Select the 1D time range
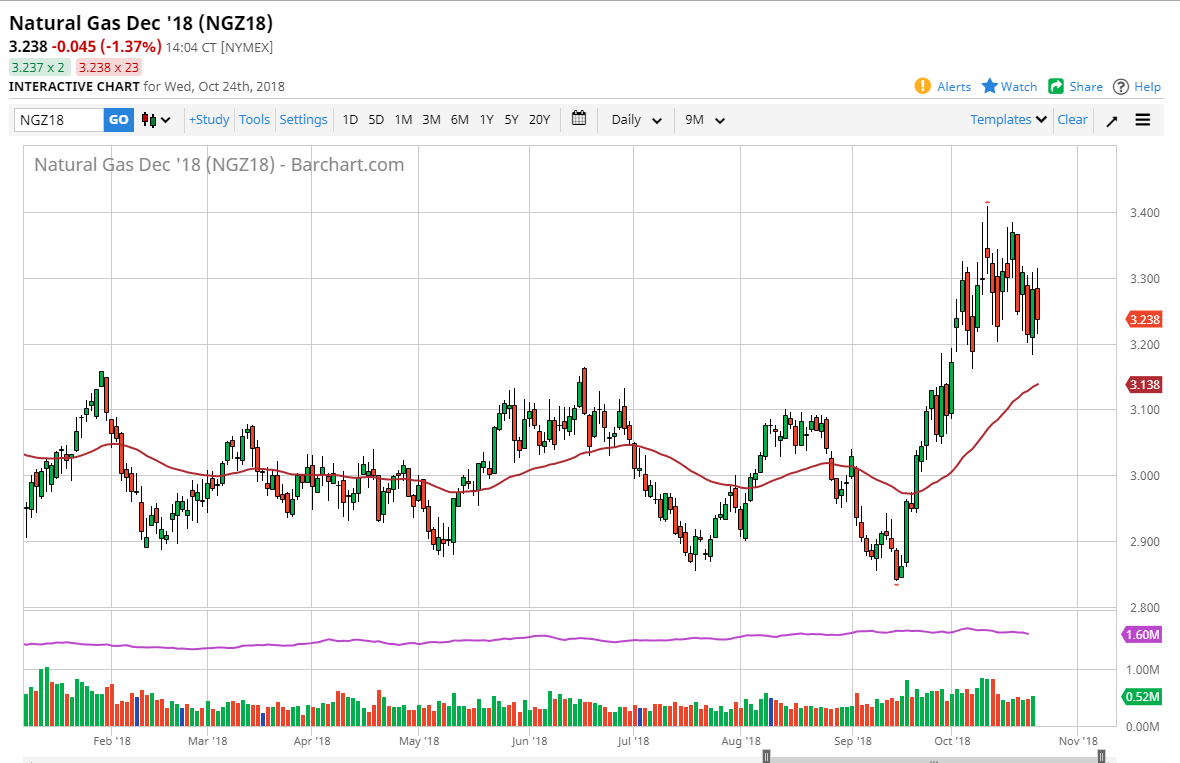The image size is (1180, 763). click(x=350, y=120)
